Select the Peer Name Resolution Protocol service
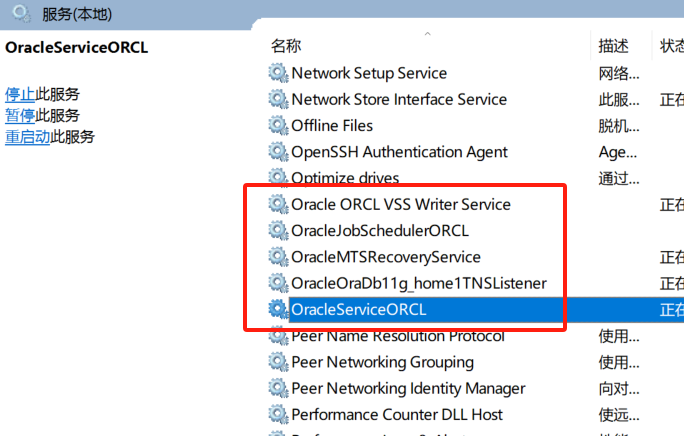Screen dimensions: 684x436 coord(397,336)
